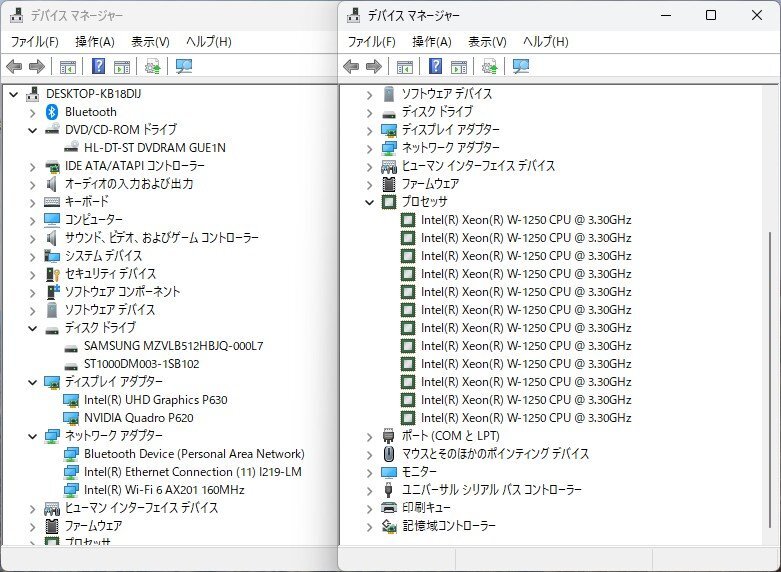781x572 pixels.
Task: Select コンピューター in left tree
Action: 94,220
